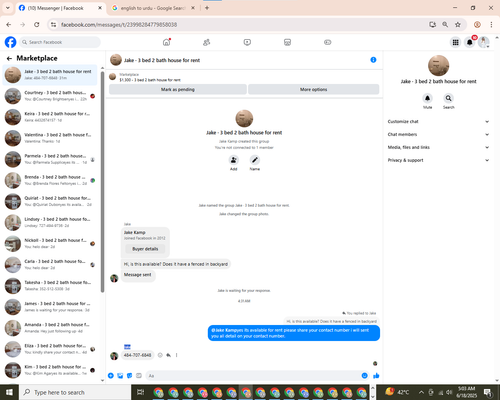The image size is (500, 400).
Task: Click the Facebook logo
Action: 10,42
